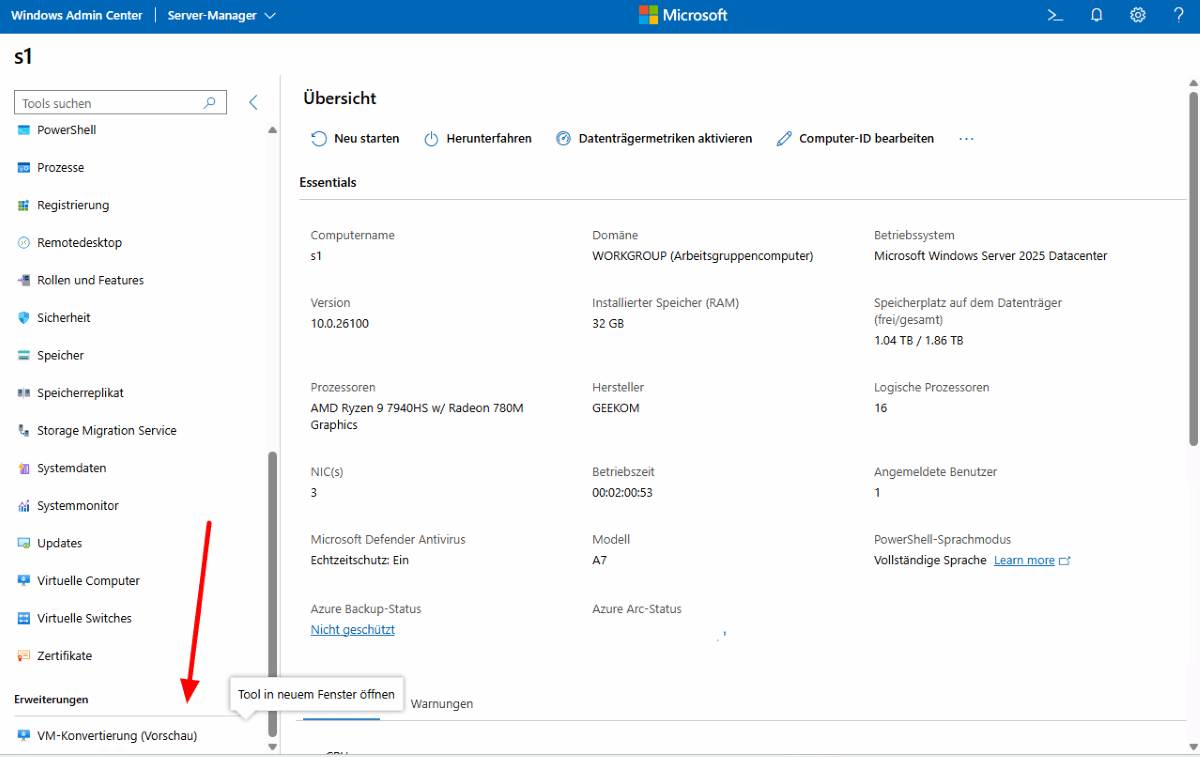This screenshot has width=1200, height=757.
Task: Click the tool list scroll-down arrow
Action: coord(273,746)
